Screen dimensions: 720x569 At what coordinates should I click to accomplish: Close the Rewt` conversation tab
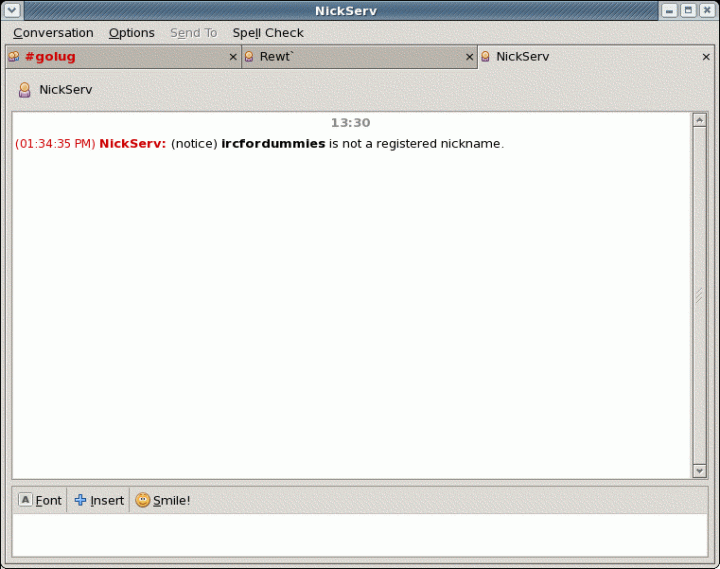click(x=470, y=57)
